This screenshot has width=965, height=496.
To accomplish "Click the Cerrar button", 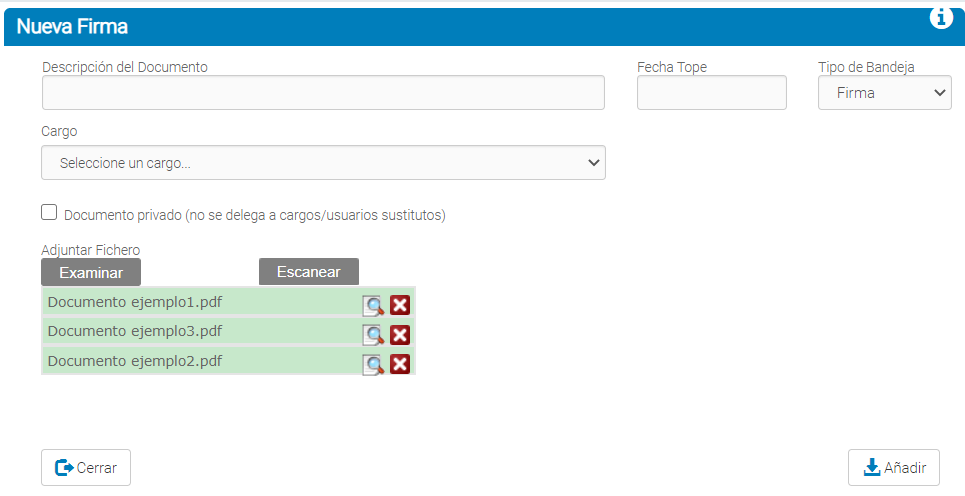I will (x=86, y=467).
